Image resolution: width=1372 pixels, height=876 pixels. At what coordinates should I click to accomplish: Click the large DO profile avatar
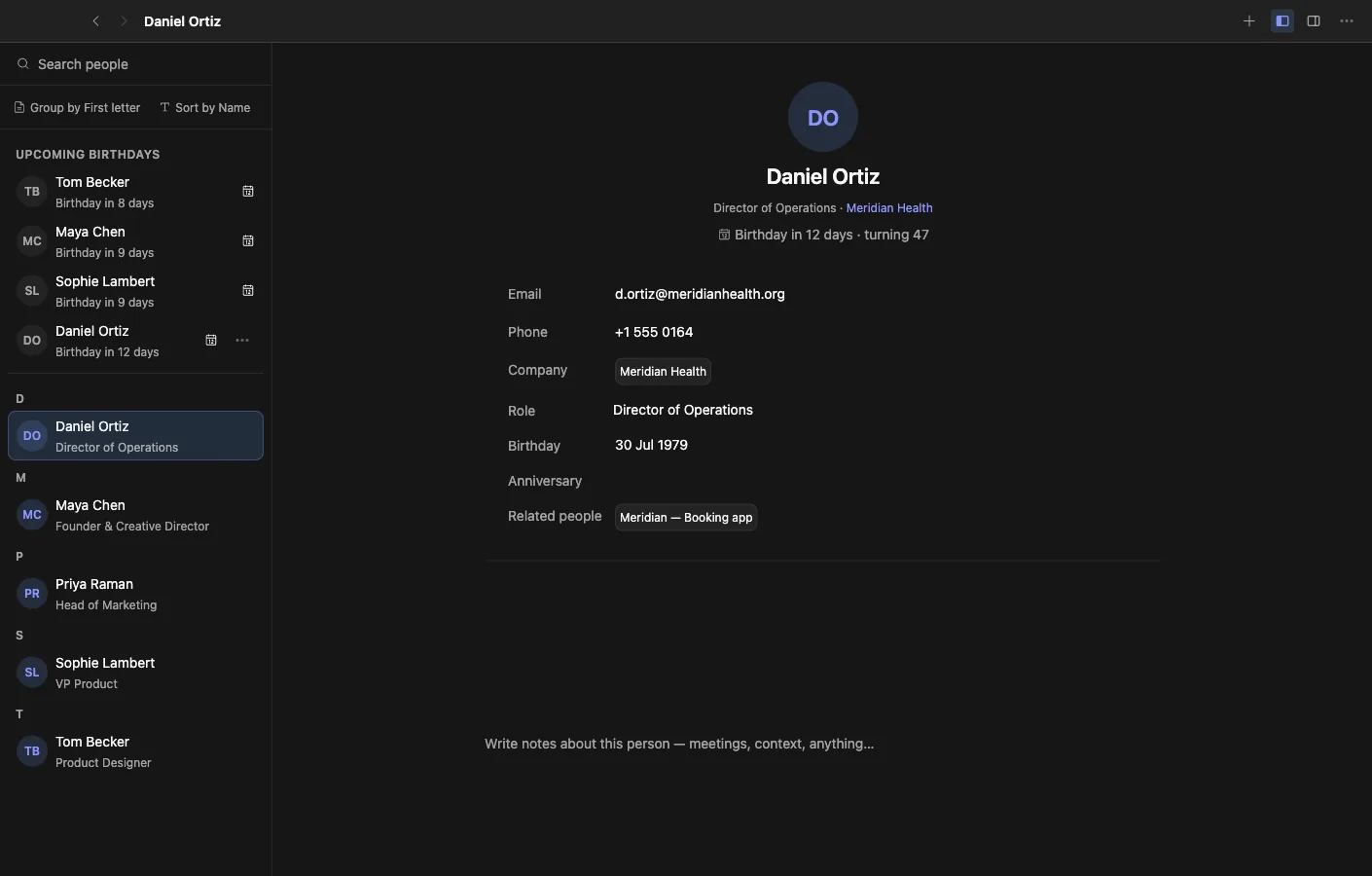tap(823, 118)
